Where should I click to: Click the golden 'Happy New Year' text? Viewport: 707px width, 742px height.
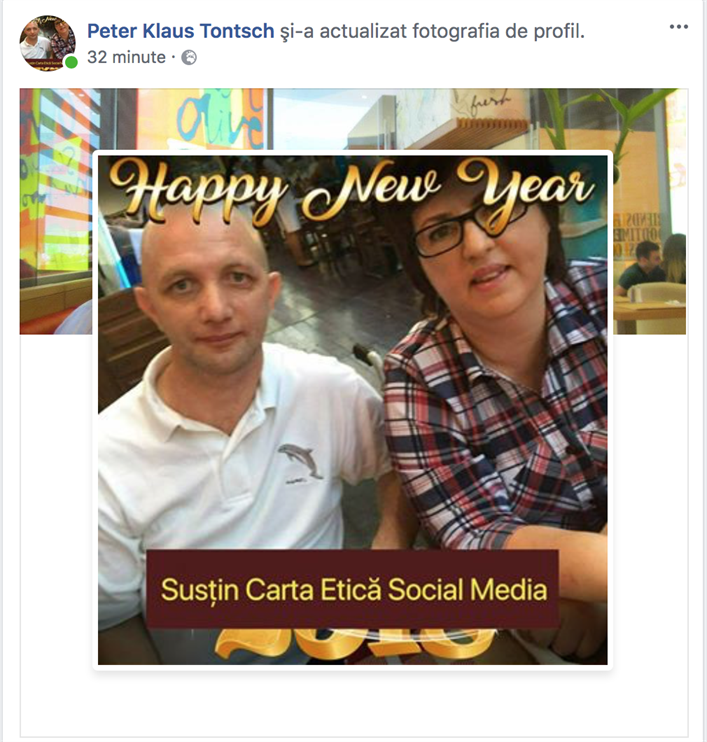coord(350,190)
